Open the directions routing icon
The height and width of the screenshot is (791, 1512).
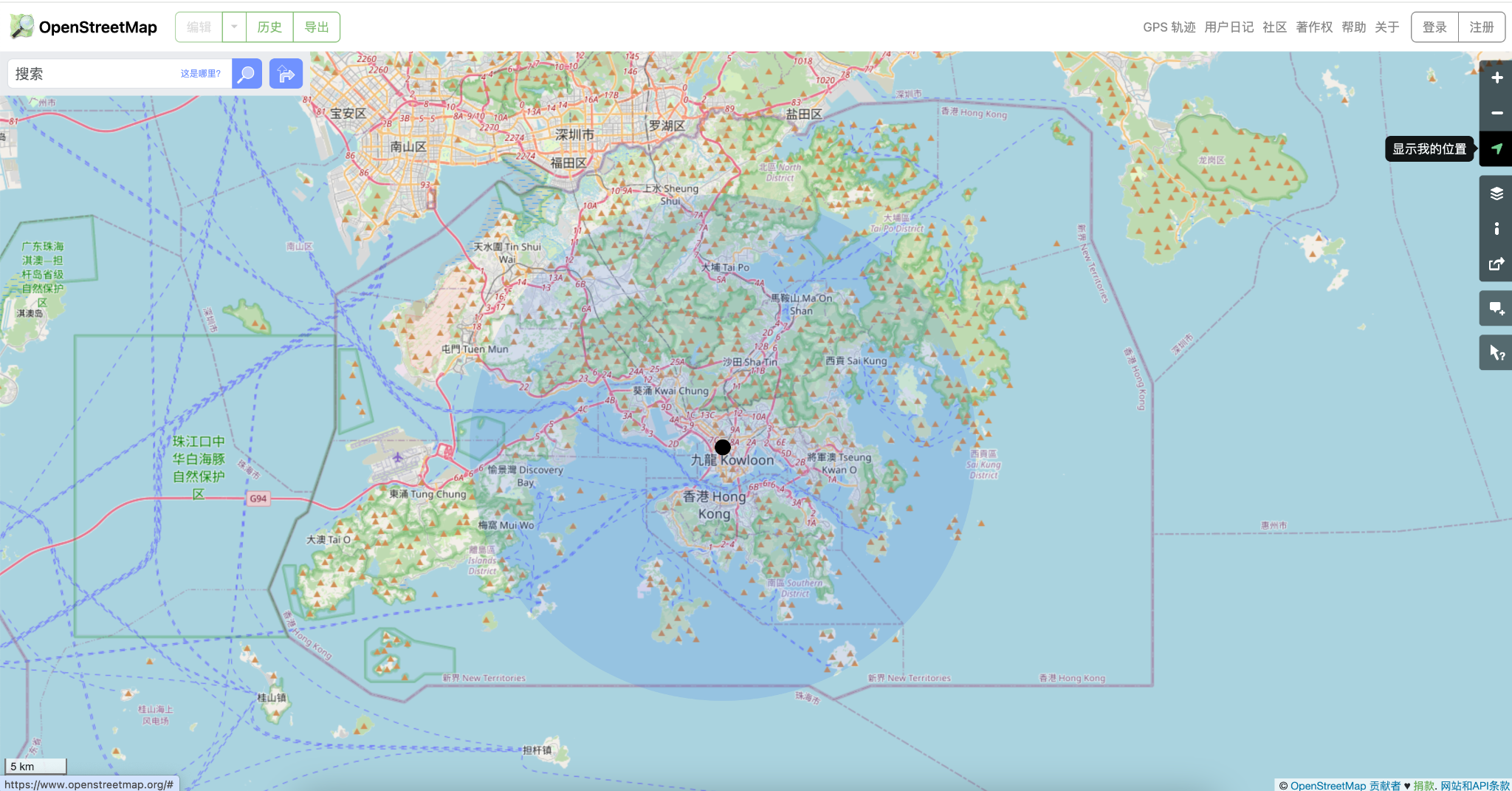pyautogui.click(x=285, y=73)
